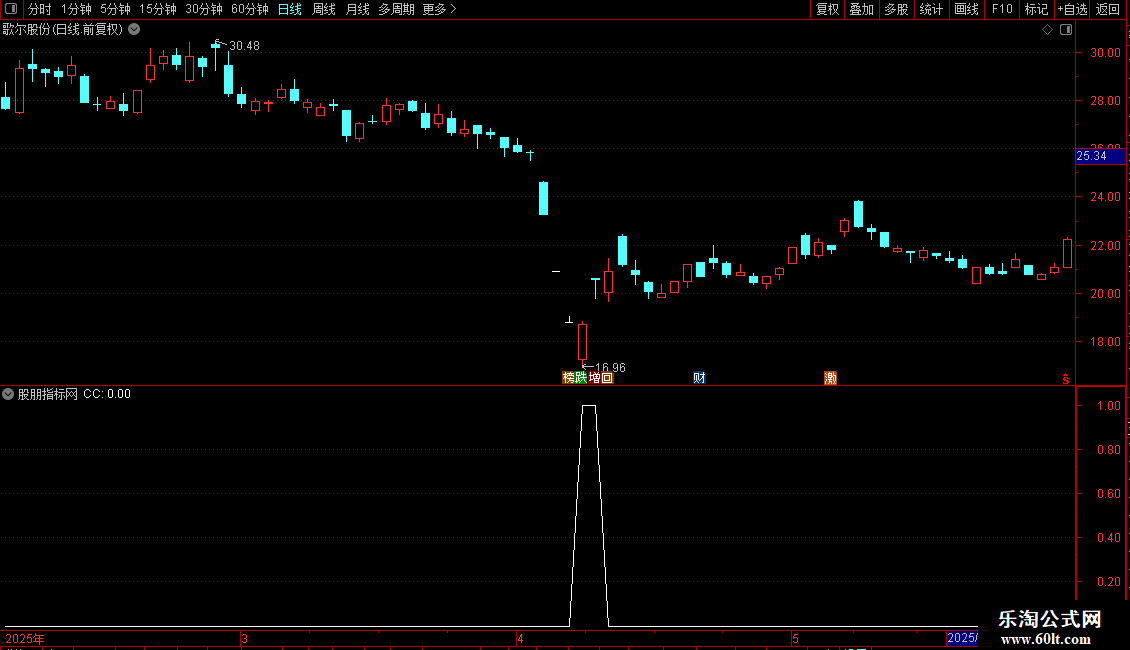Open the 多股 multi-stock view

click(x=896, y=9)
